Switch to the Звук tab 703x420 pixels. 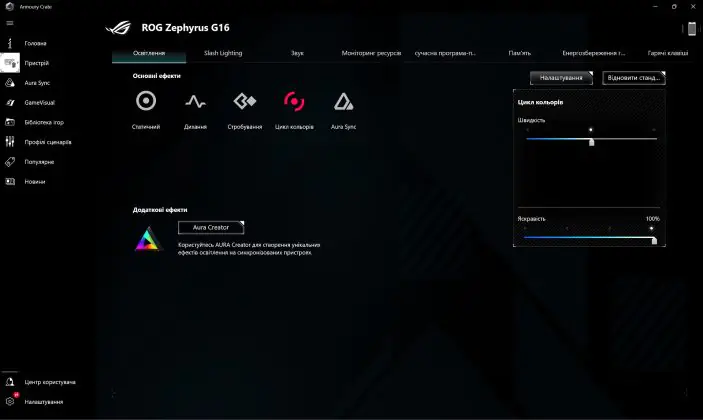[297, 53]
